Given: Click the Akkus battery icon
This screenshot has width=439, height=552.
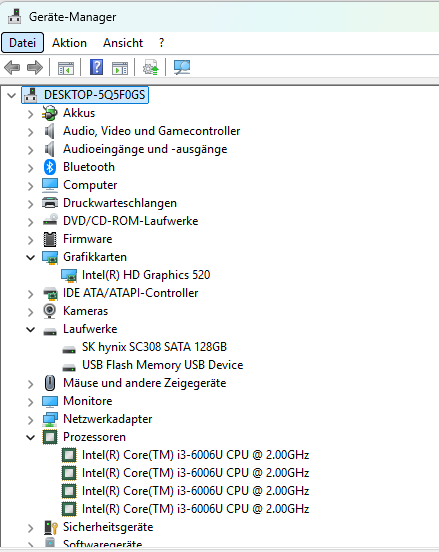Looking at the screenshot, I should point(50,113).
